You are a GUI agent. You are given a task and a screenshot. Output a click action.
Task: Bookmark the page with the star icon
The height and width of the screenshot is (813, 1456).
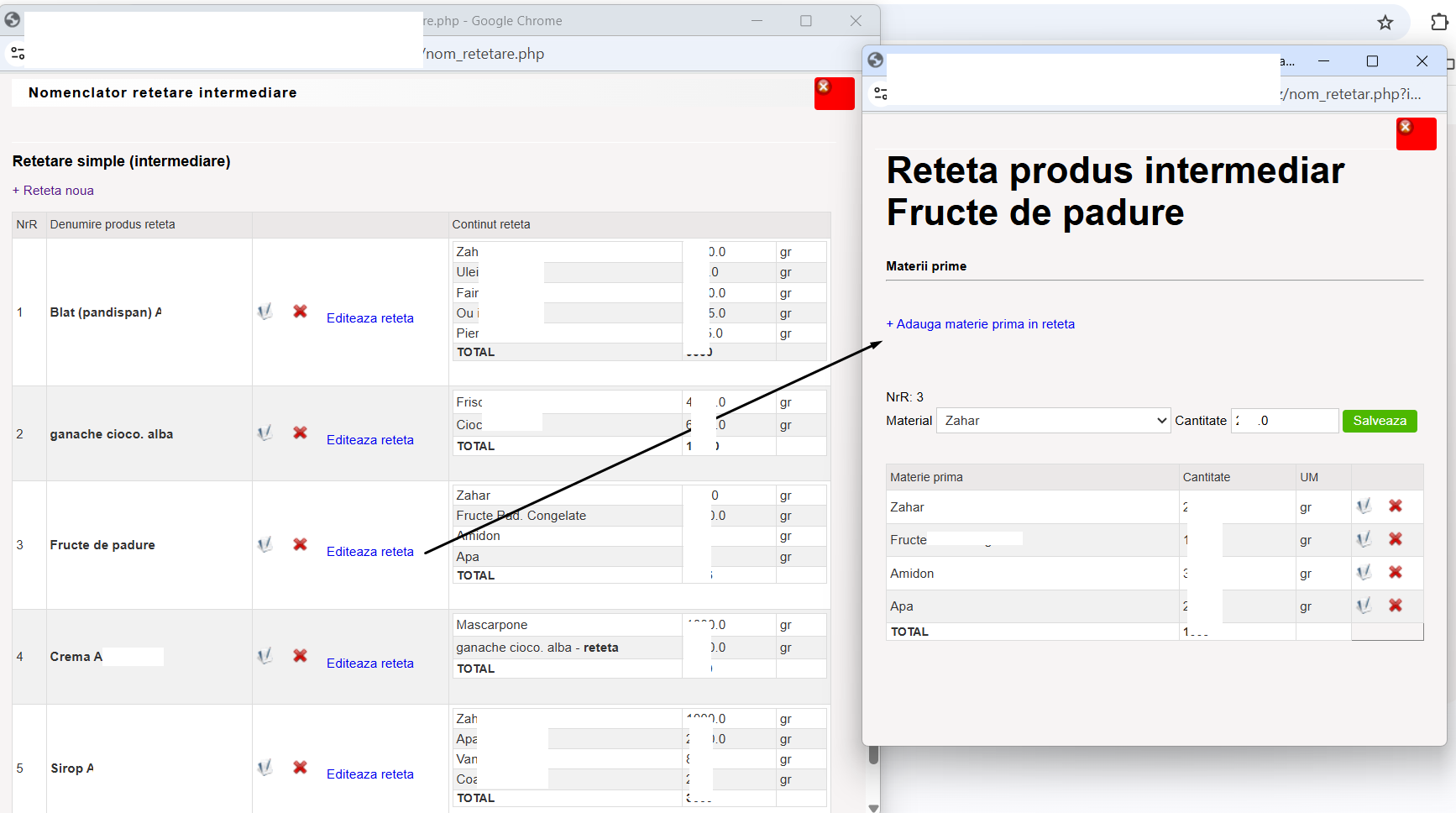(x=1385, y=23)
